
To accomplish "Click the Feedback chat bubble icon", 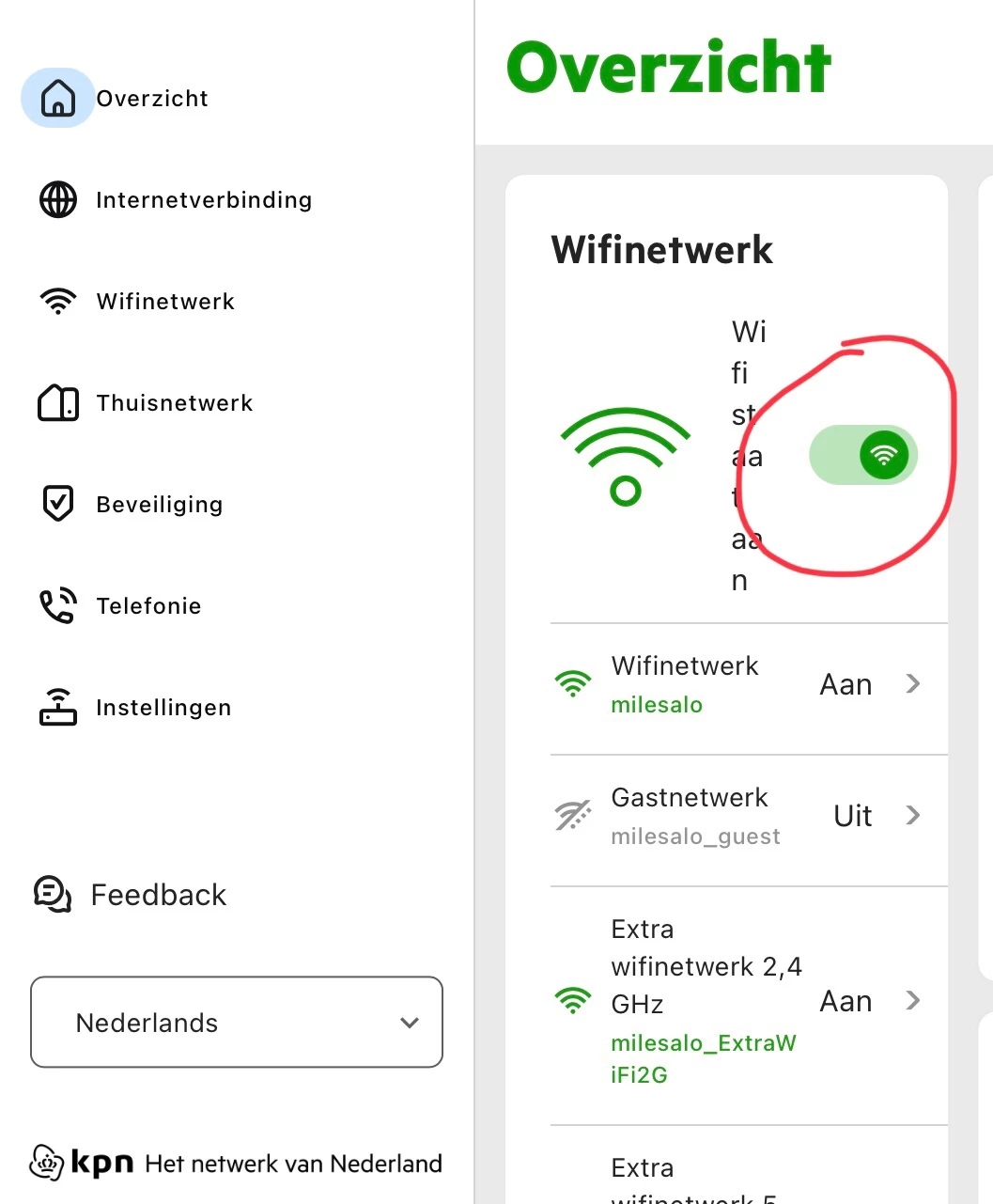I will point(53,895).
